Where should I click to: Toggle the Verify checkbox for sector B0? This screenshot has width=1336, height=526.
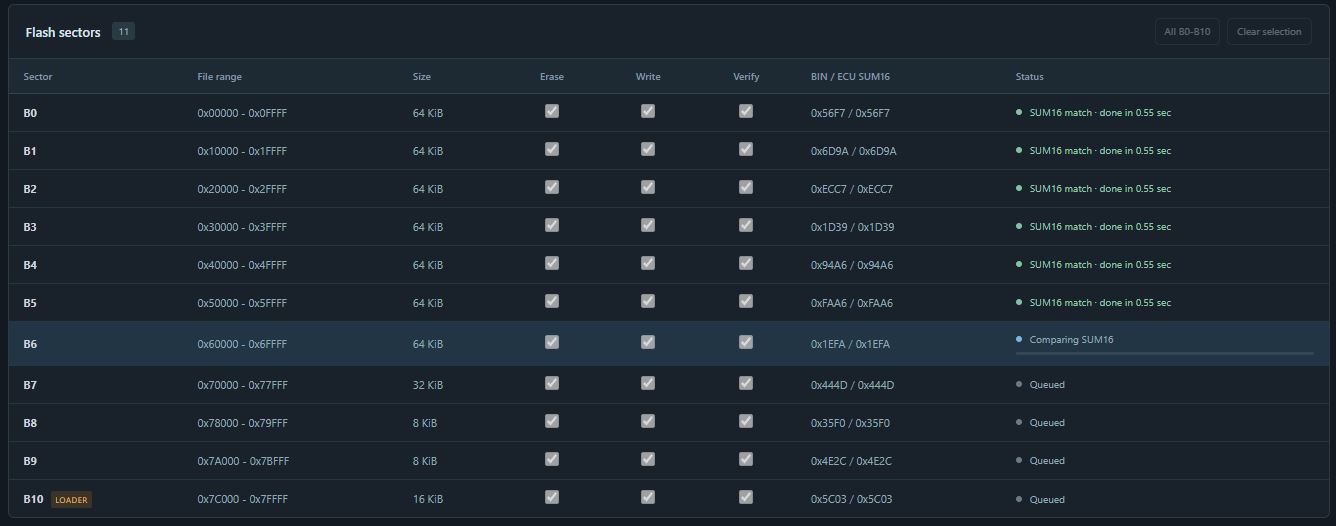pyautogui.click(x=746, y=111)
